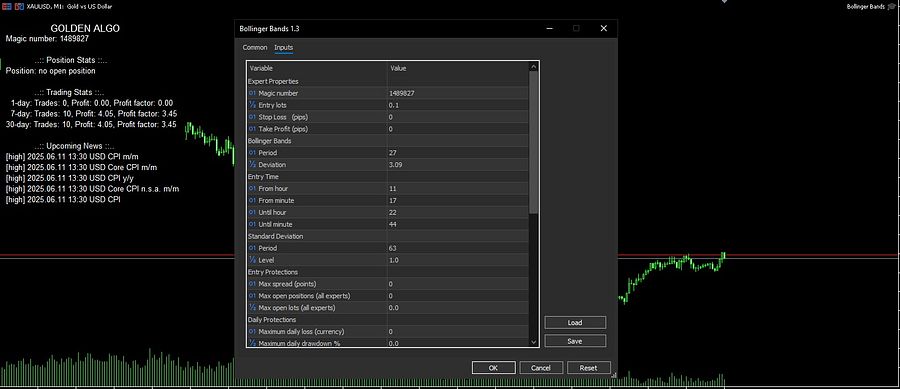
Task: Click the Save button
Action: point(575,341)
